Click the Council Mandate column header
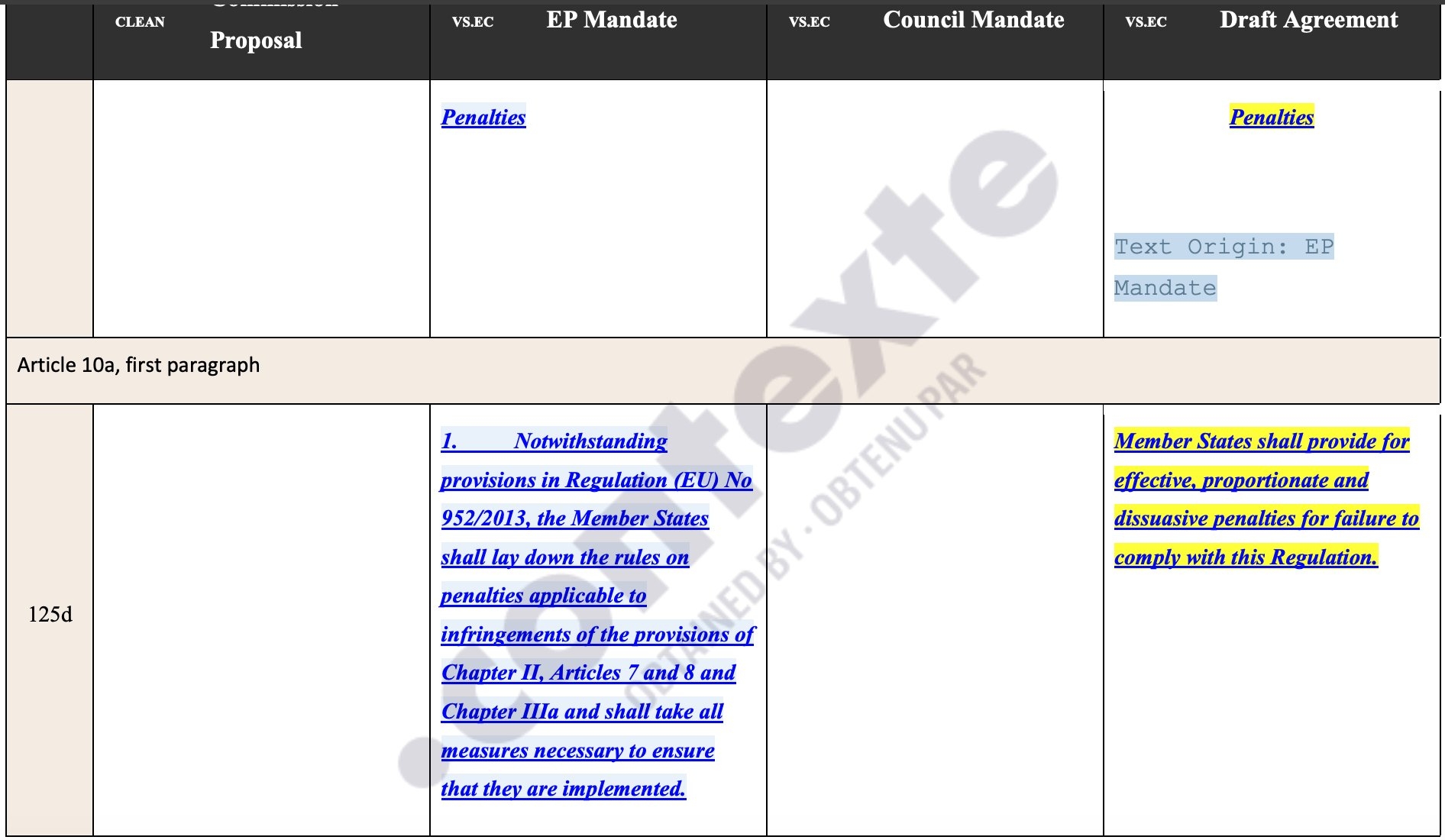The height and width of the screenshot is (840, 1445). click(x=973, y=20)
